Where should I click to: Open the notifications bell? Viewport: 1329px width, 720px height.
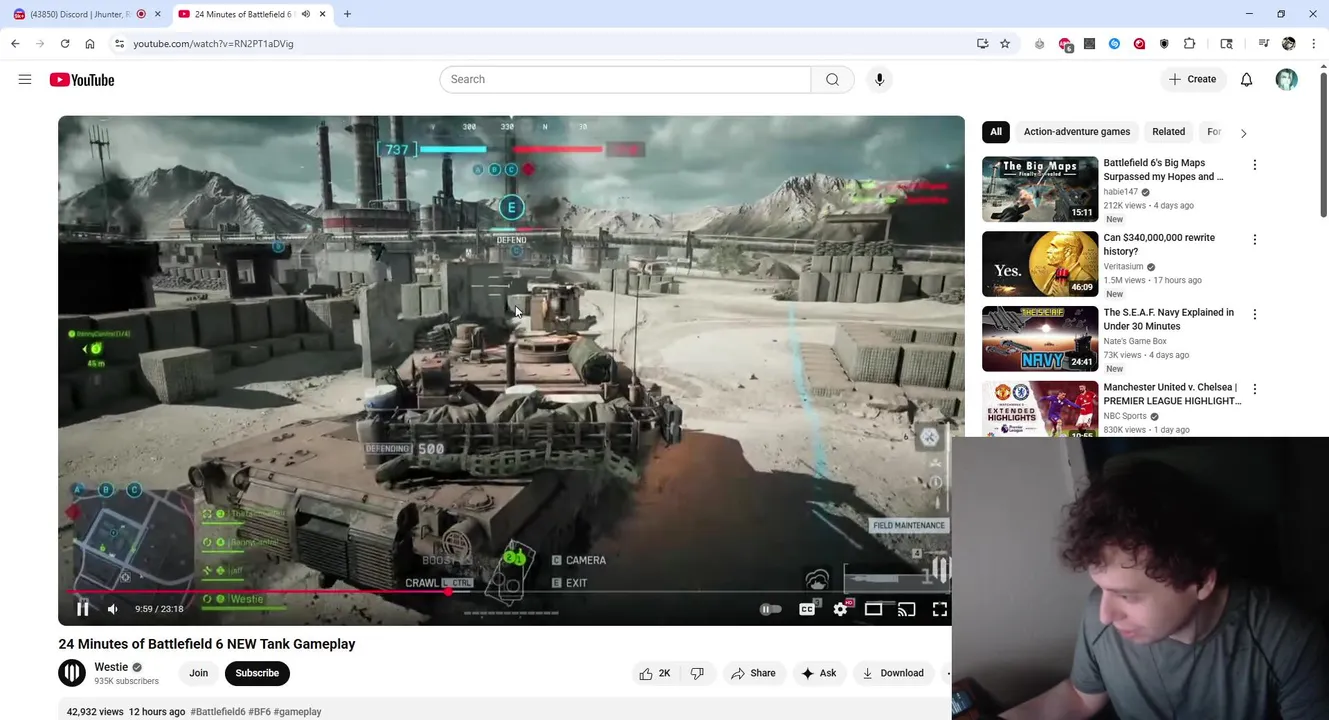(1246, 79)
